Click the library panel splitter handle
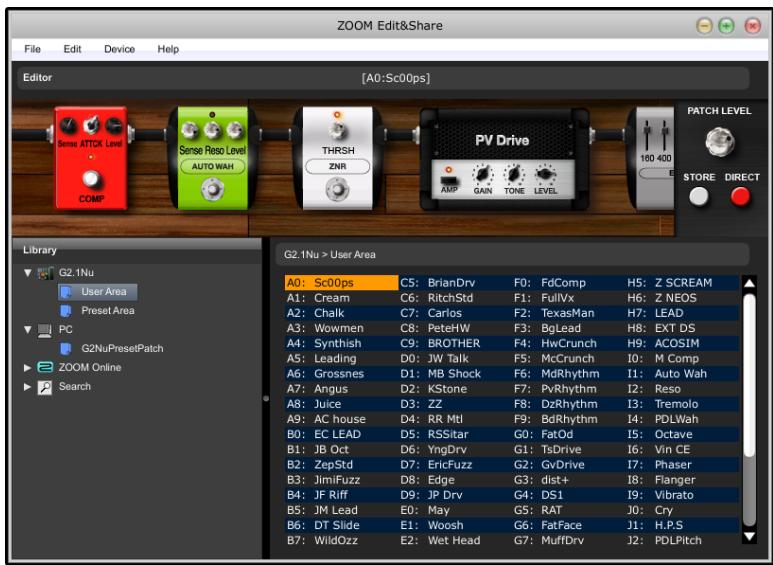 [266, 398]
